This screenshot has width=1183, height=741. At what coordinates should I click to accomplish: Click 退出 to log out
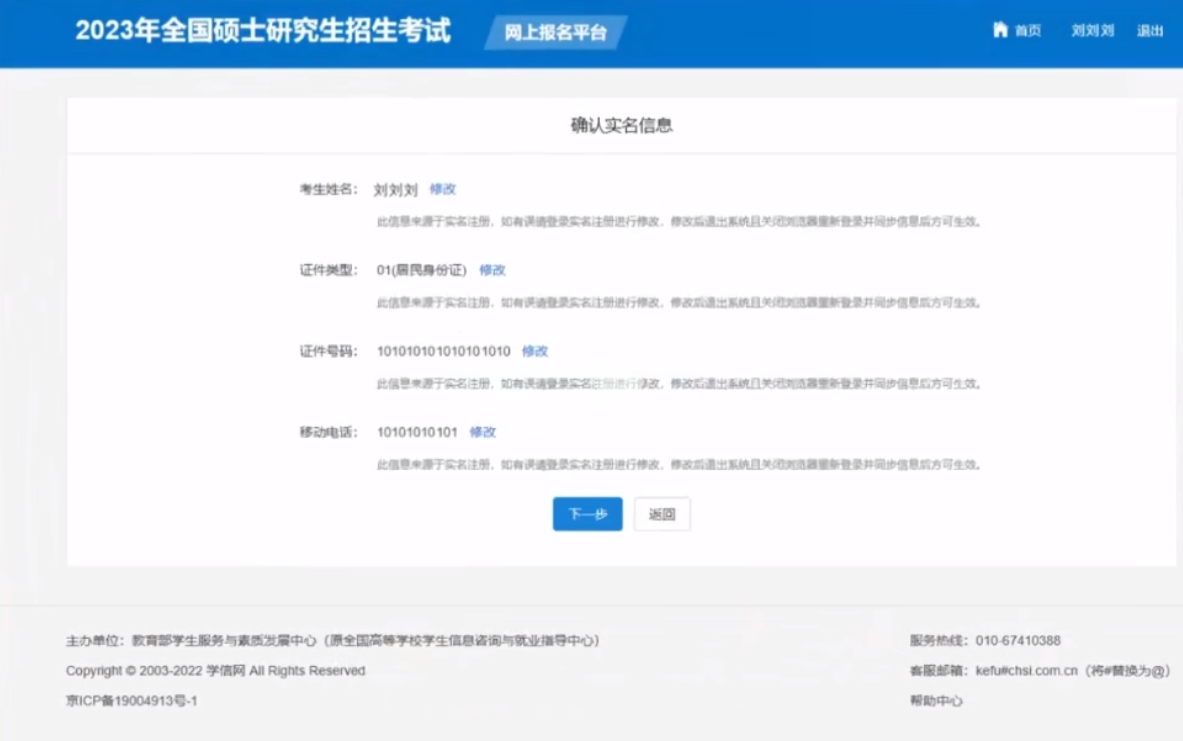pos(1152,31)
